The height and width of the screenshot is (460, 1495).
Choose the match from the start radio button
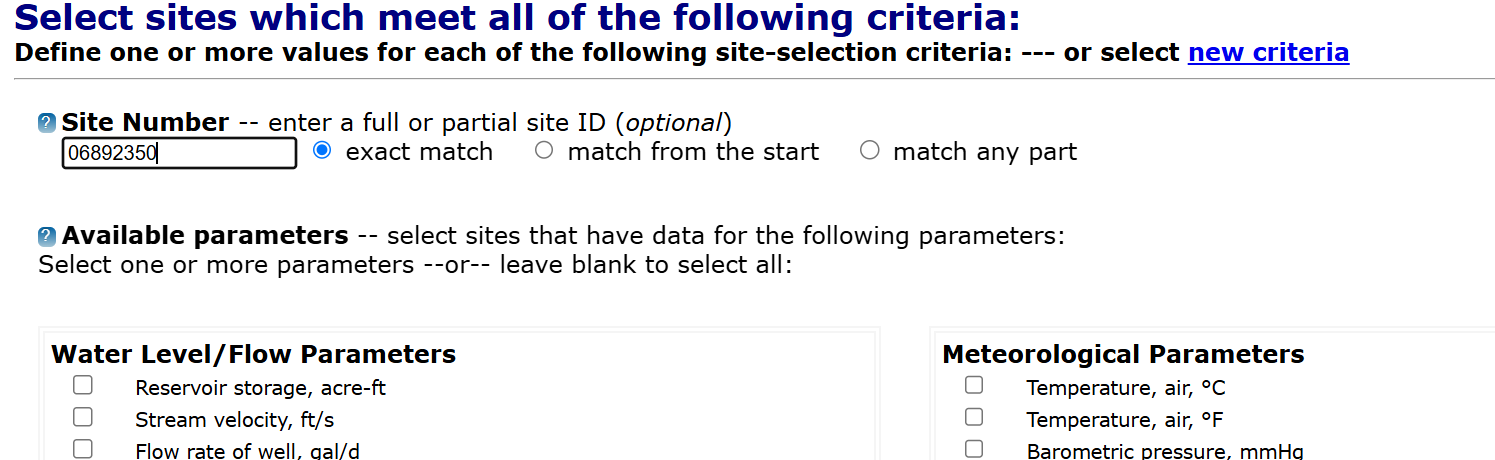click(x=544, y=151)
